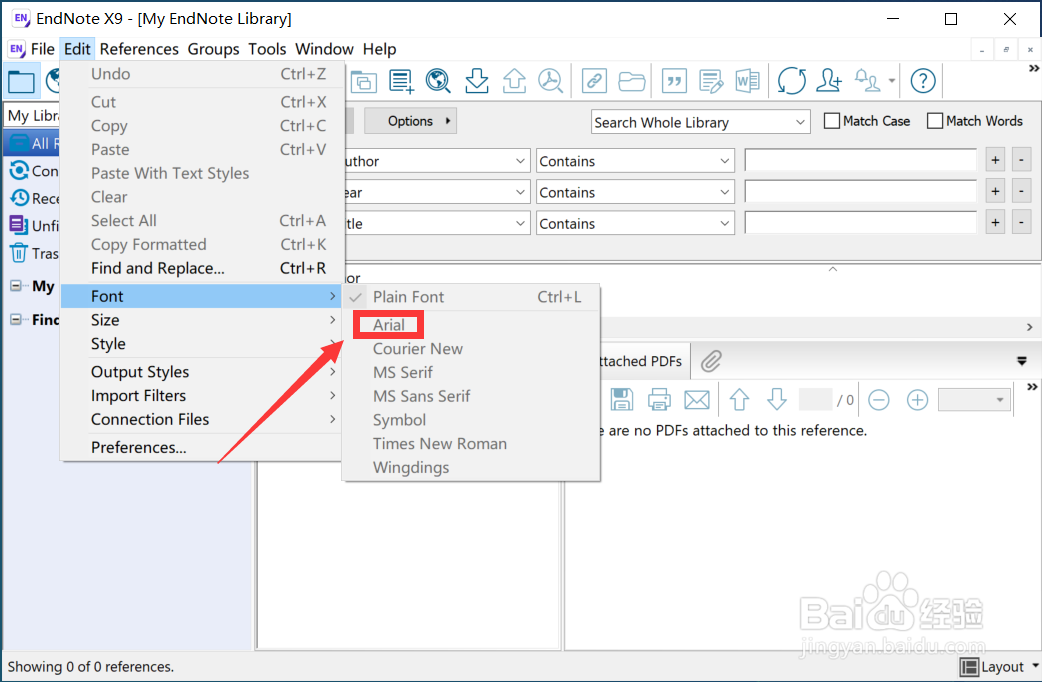Click the open link toolbar icon
Image resolution: width=1042 pixels, height=682 pixels.
[593, 81]
